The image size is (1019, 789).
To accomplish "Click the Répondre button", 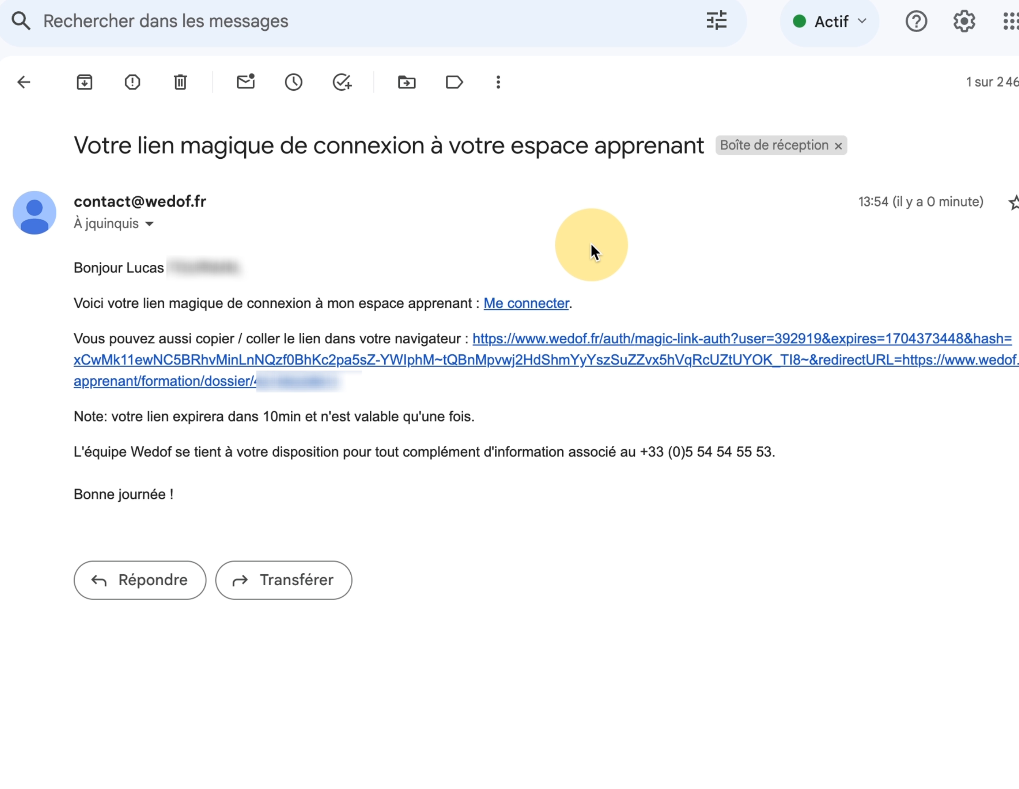I will click(x=140, y=580).
